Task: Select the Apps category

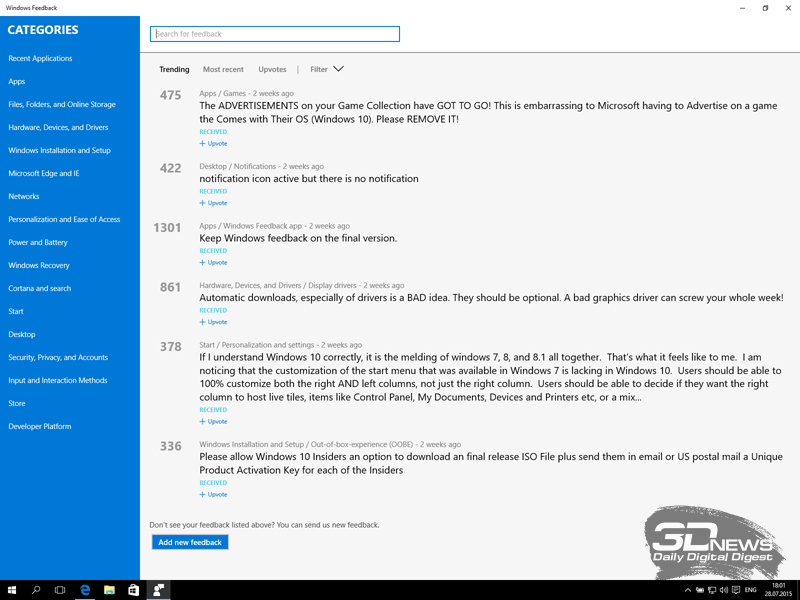Action: [16, 81]
